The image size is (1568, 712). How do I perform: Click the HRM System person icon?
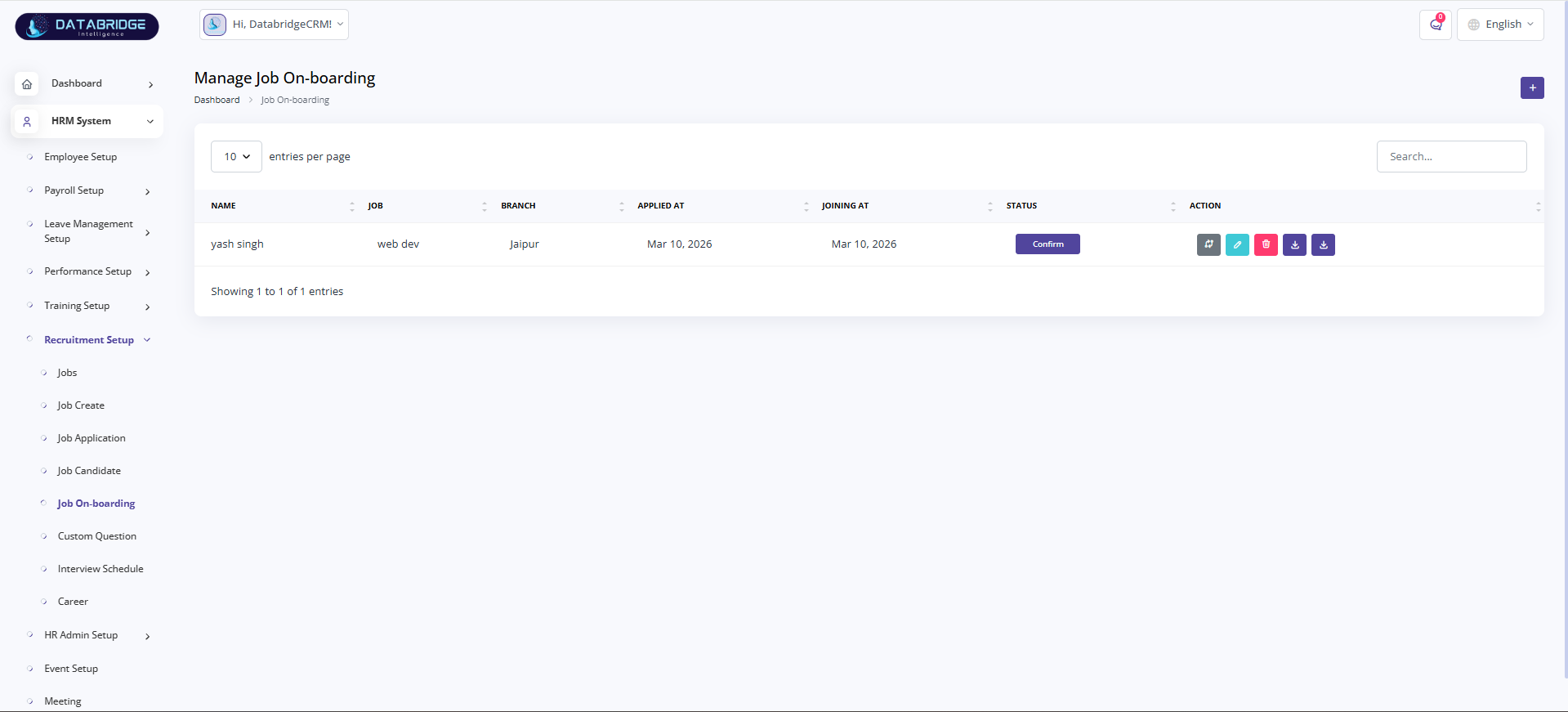[x=27, y=121]
